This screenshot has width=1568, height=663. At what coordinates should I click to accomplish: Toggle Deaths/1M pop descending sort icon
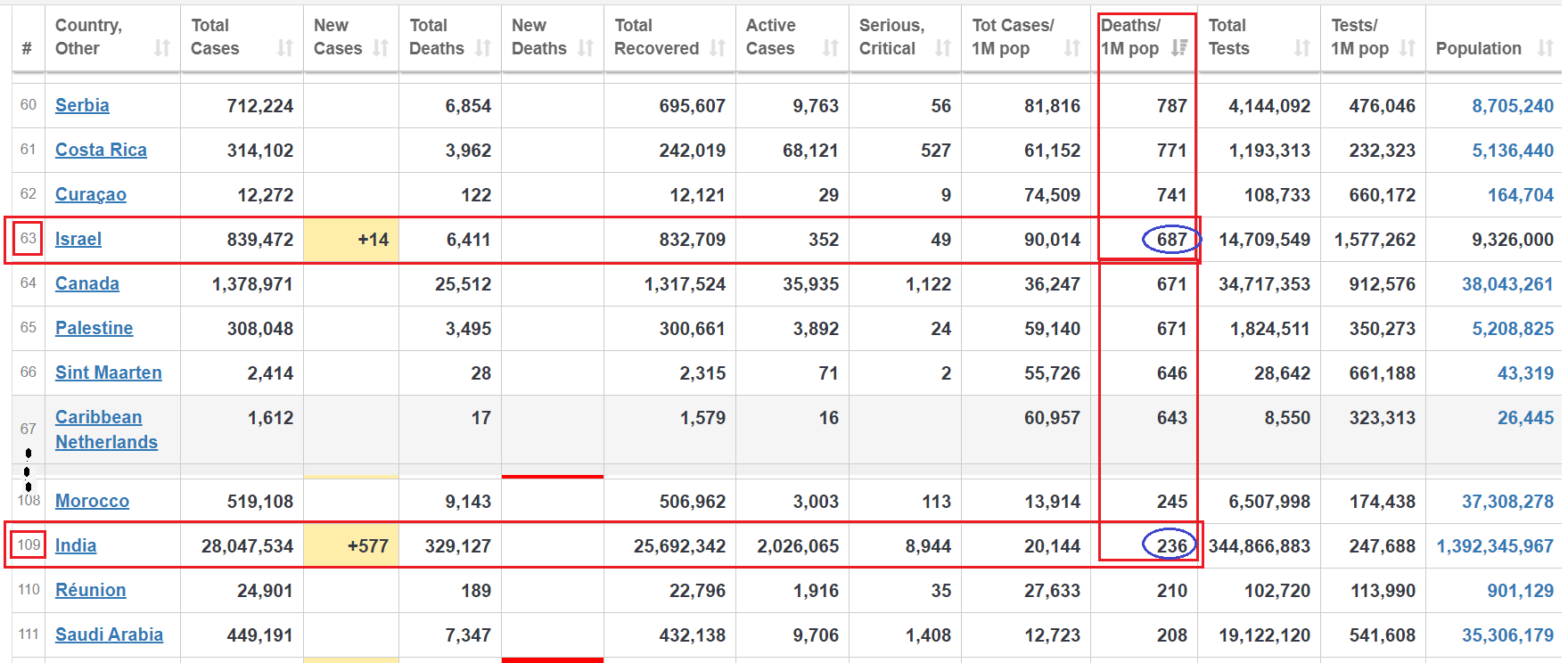pyautogui.click(x=1179, y=48)
